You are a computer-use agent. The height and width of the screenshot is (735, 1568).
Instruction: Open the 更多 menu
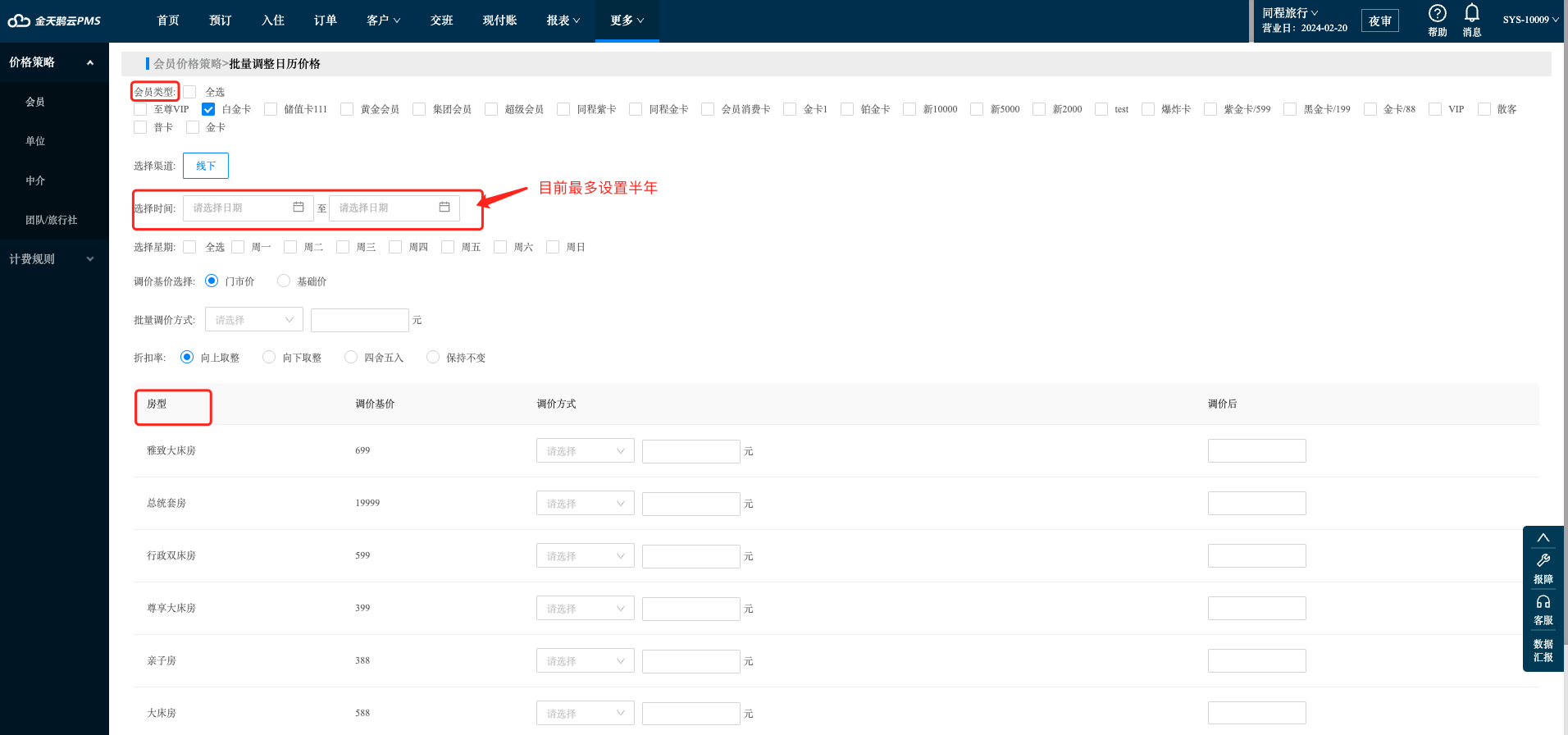pyautogui.click(x=627, y=21)
